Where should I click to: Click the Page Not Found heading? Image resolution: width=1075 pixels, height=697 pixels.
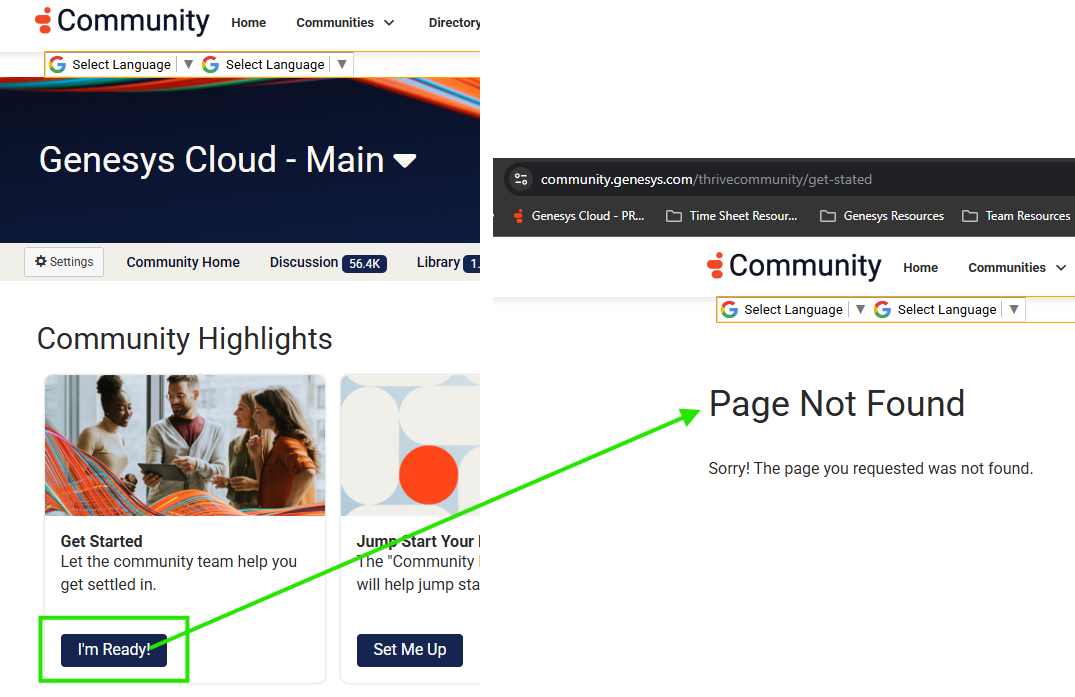point(836,404)
